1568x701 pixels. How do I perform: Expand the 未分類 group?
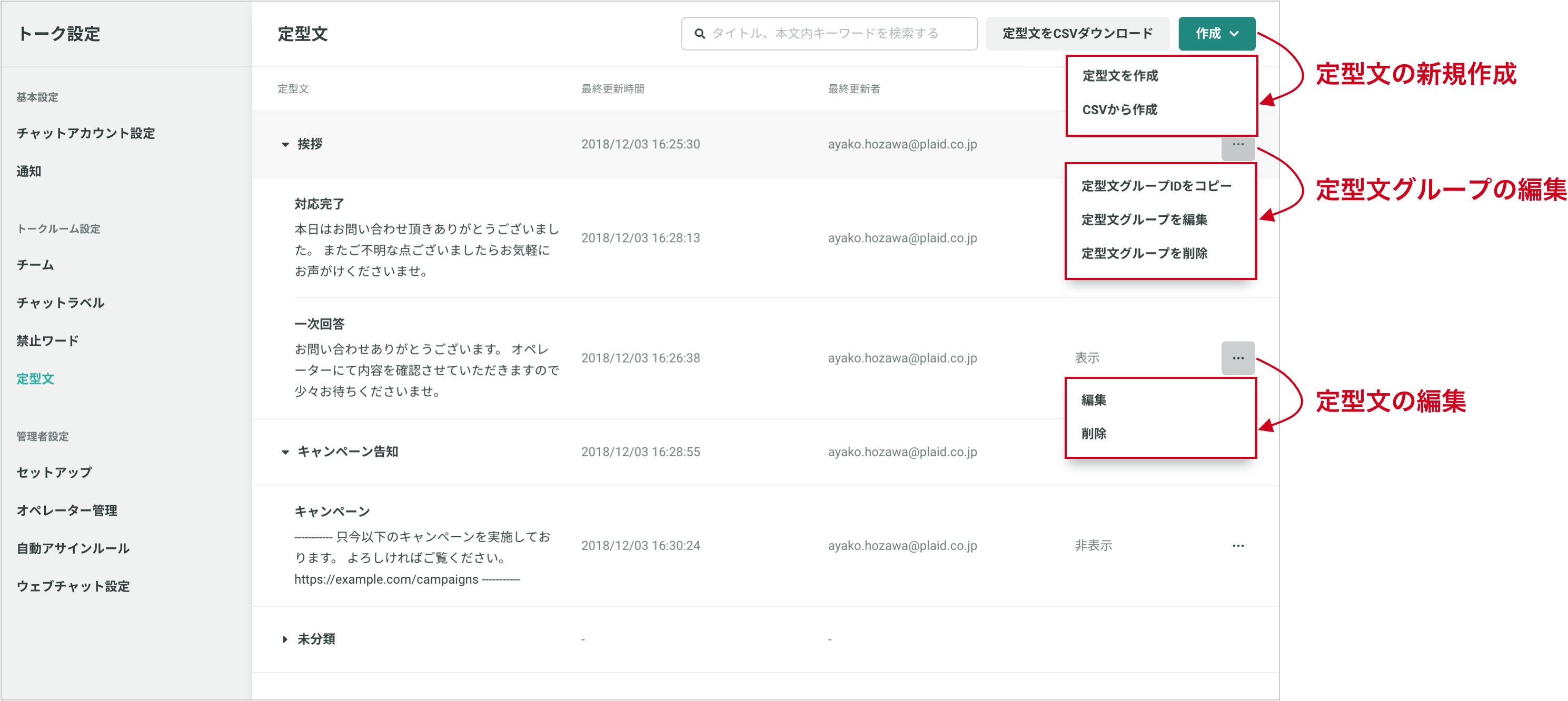285,639
